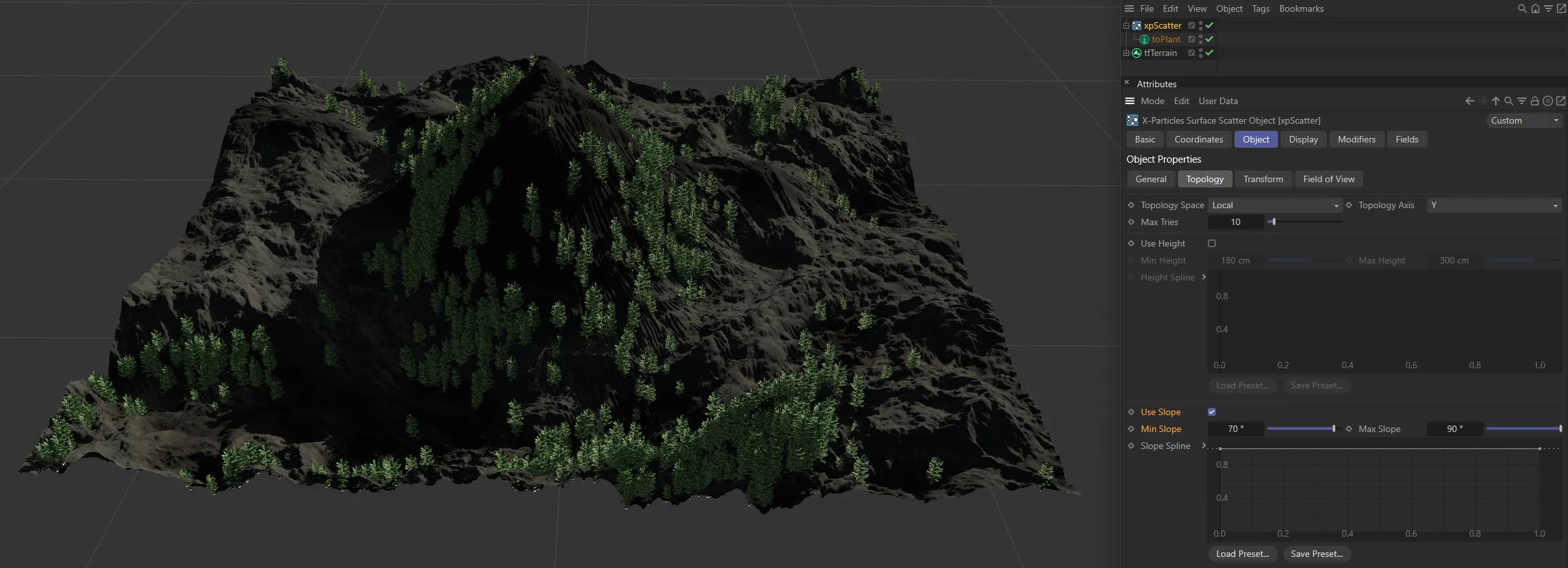Switch to the Modifiers tab
The height and width of the screenshot is (568, 1568).
coord(1357,139)
